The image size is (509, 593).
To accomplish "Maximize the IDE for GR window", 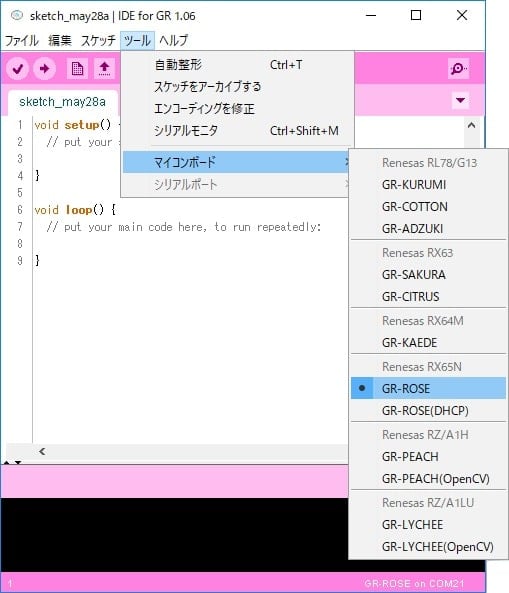I will (416, 16).
